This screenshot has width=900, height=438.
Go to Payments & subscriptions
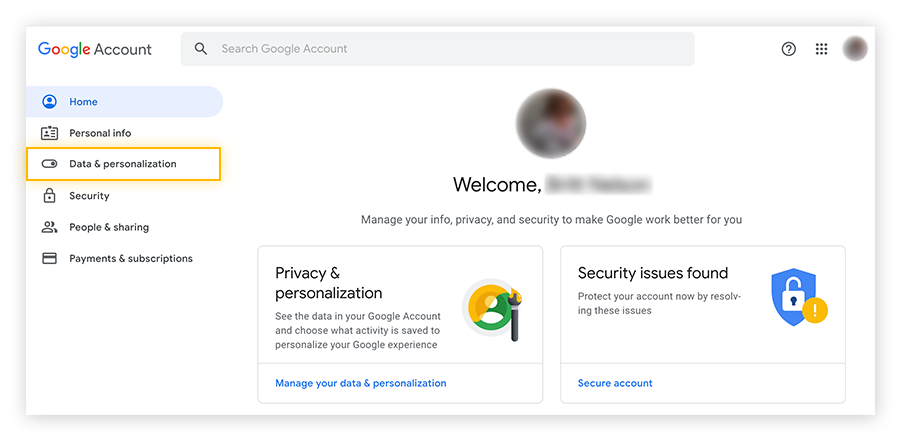[x=131, y=258]
